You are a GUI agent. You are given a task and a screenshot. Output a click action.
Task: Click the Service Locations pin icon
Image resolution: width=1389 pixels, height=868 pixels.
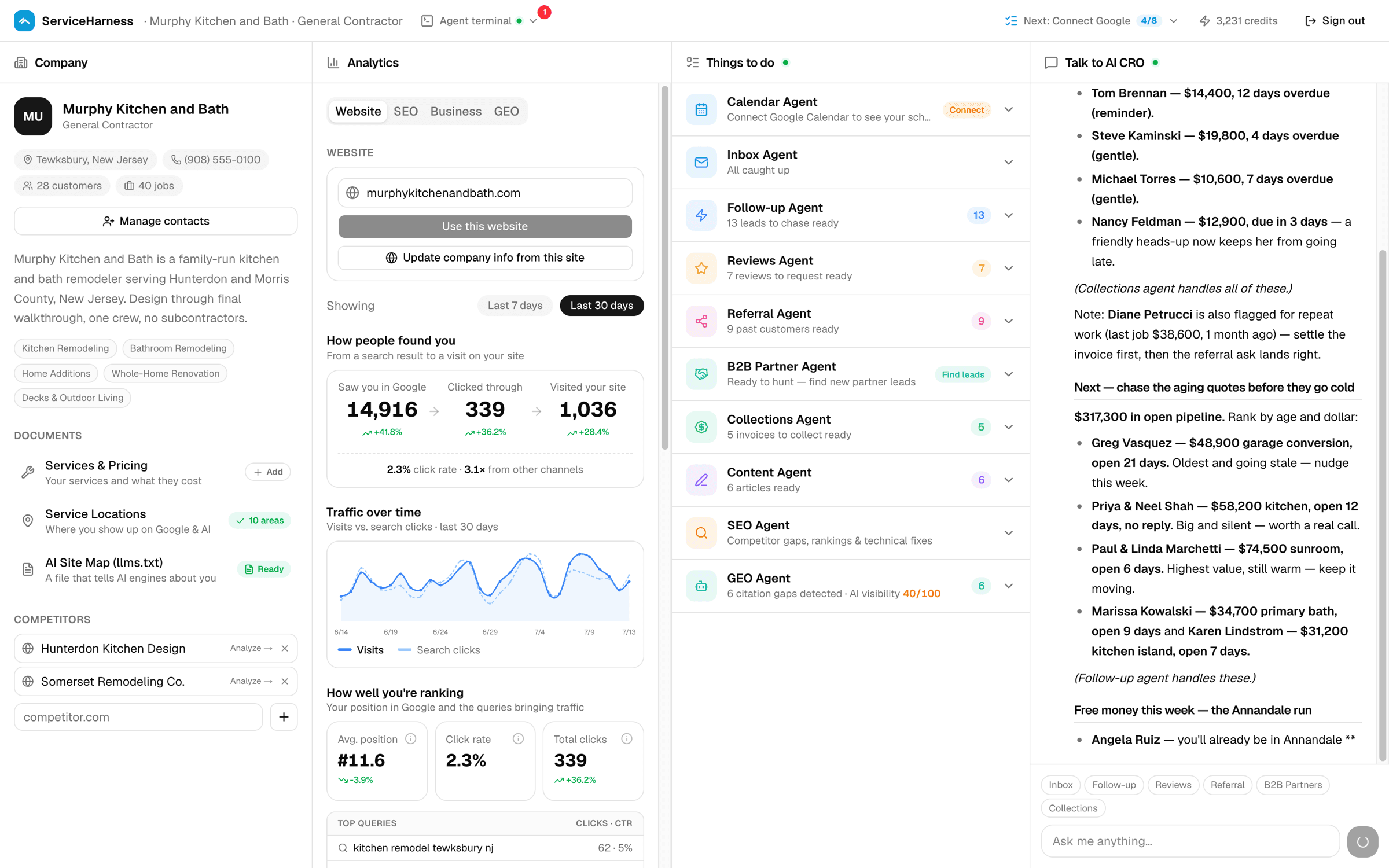(x=28, y=521)
